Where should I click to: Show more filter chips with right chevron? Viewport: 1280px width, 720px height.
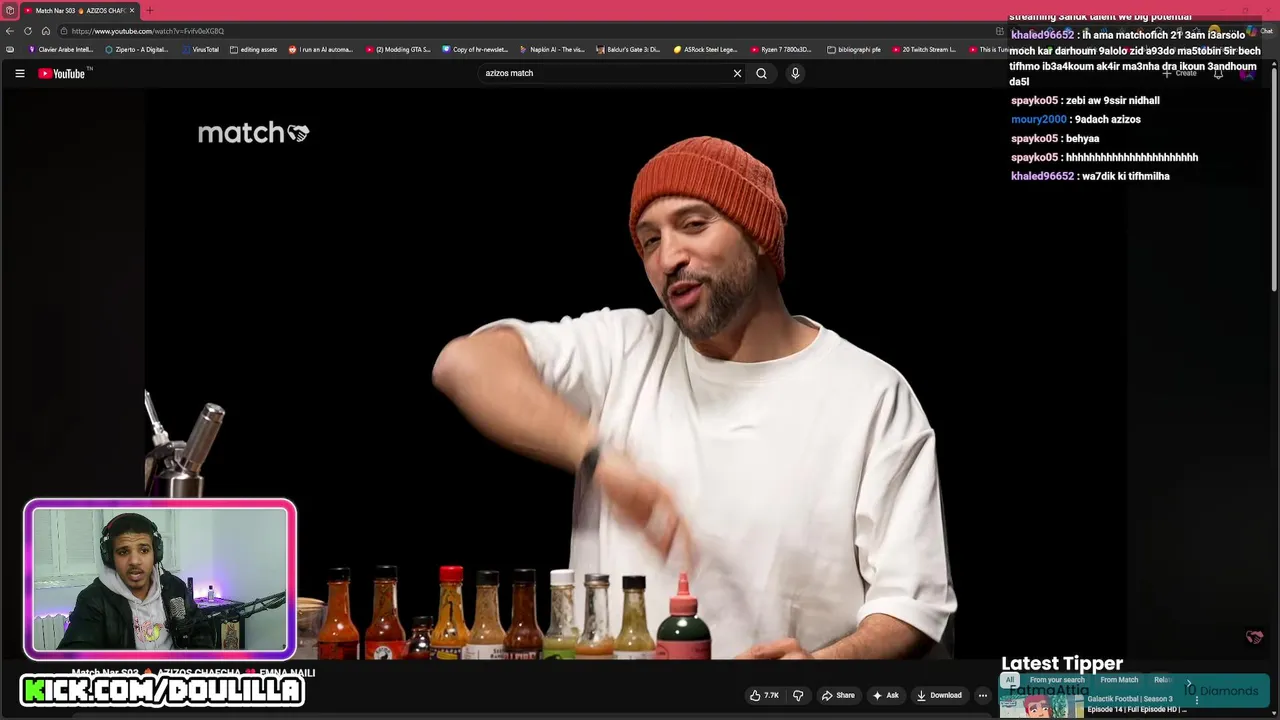pos(1189,683)
